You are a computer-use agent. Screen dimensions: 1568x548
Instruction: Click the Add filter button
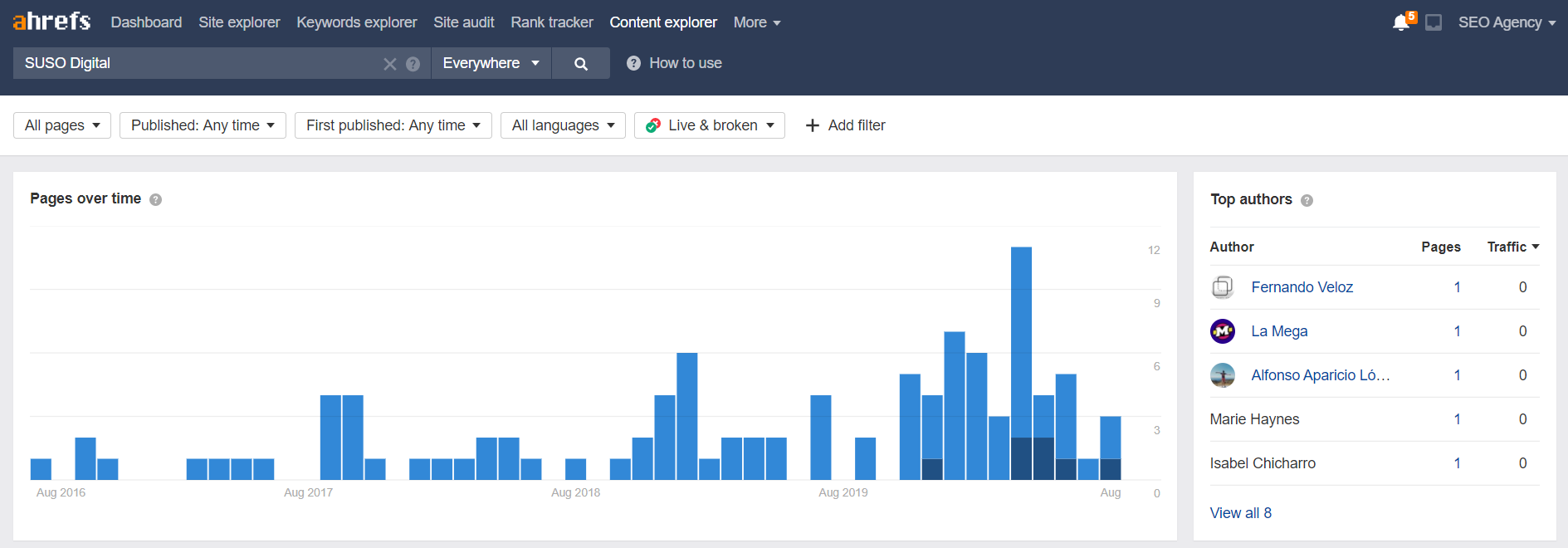click(x=845, y=125)
